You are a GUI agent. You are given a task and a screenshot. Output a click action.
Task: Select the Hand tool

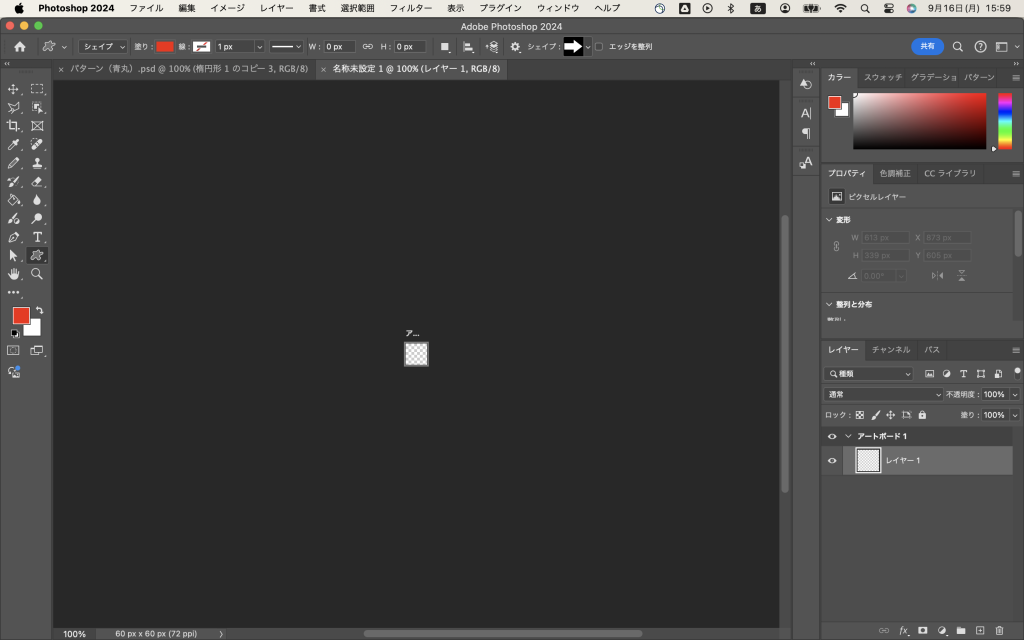[14, 273]
